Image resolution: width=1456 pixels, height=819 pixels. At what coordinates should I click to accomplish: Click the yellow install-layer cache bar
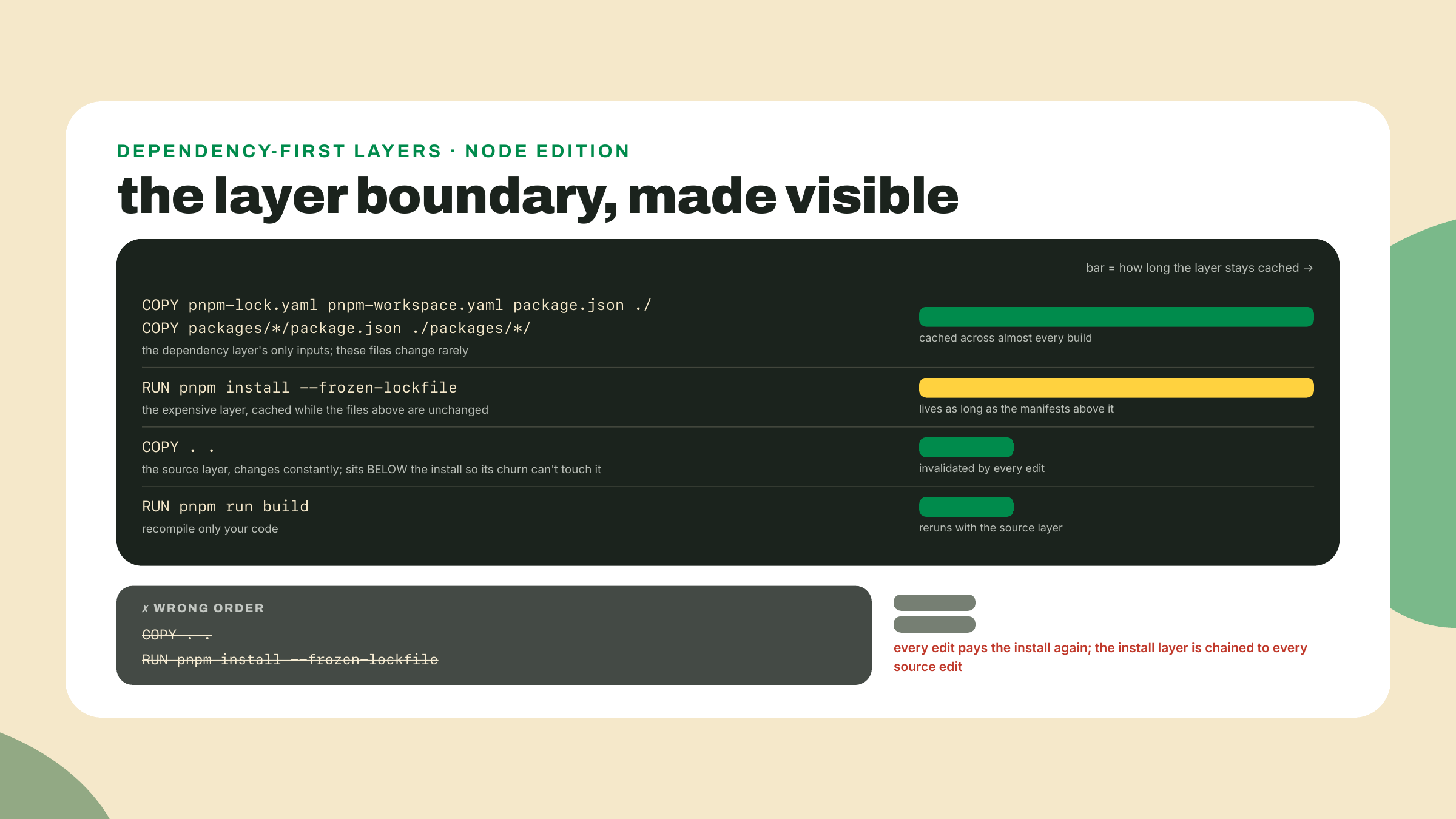tap(1116, 388)
